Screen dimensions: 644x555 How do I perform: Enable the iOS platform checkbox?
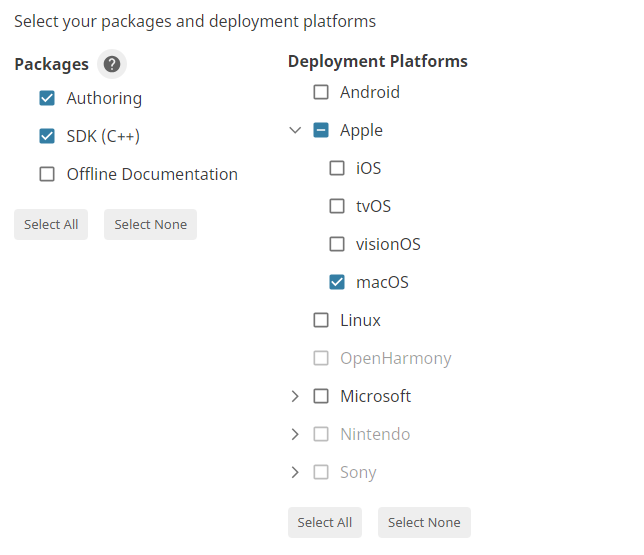coord(337,168)
